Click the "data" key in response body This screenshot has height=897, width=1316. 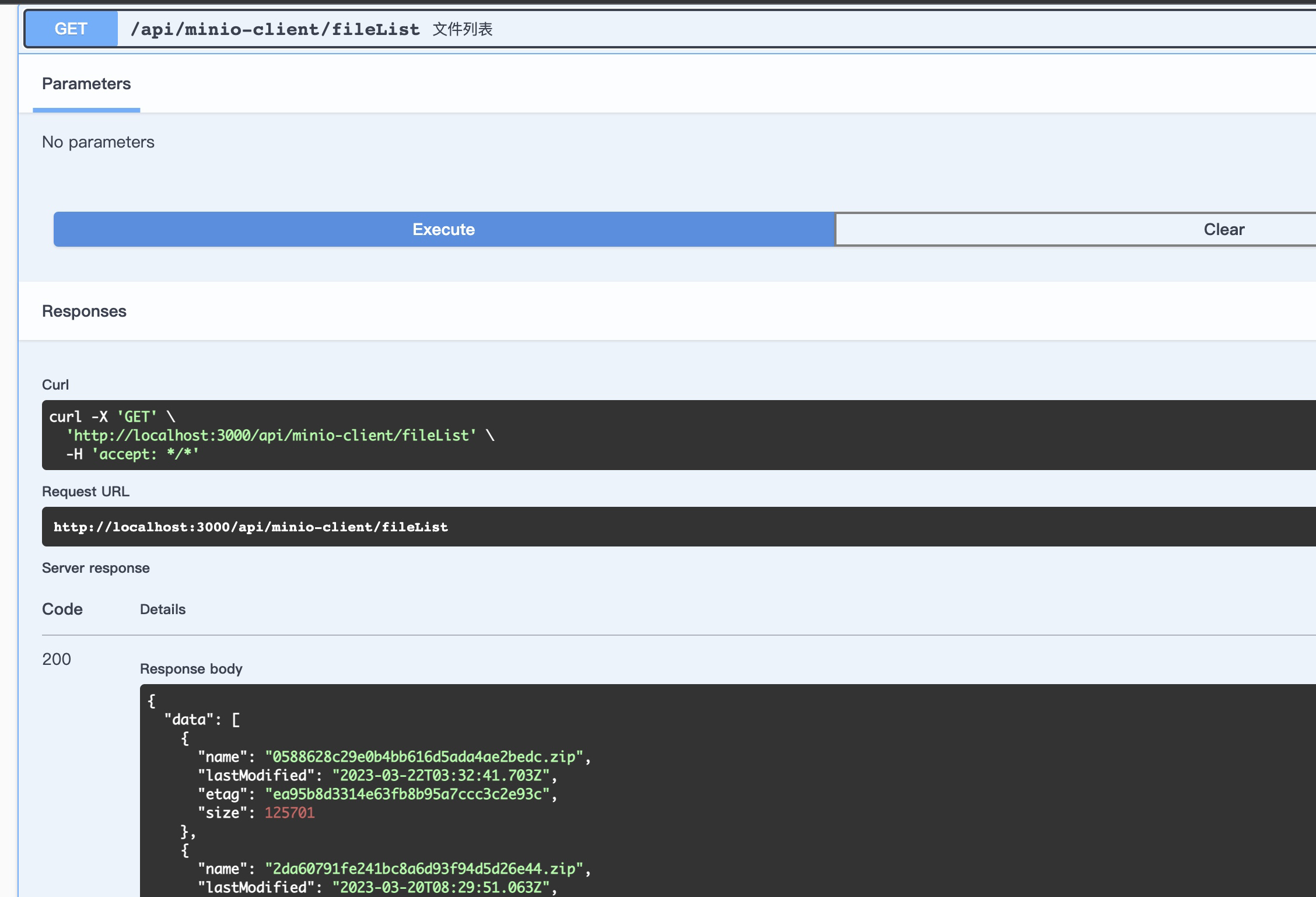(189, 720)
